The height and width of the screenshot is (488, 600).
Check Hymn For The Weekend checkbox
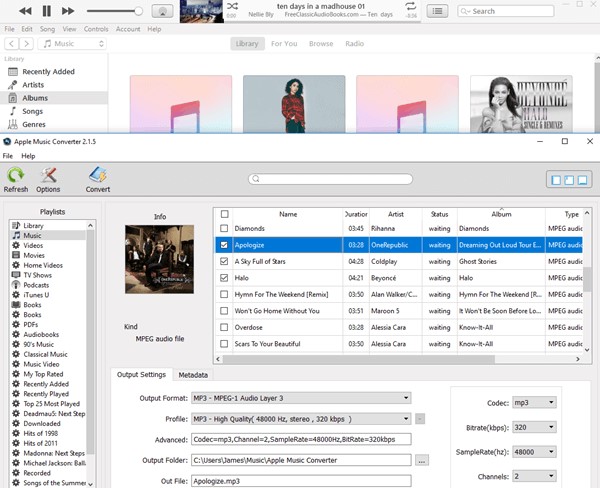(x=224, y=294)
